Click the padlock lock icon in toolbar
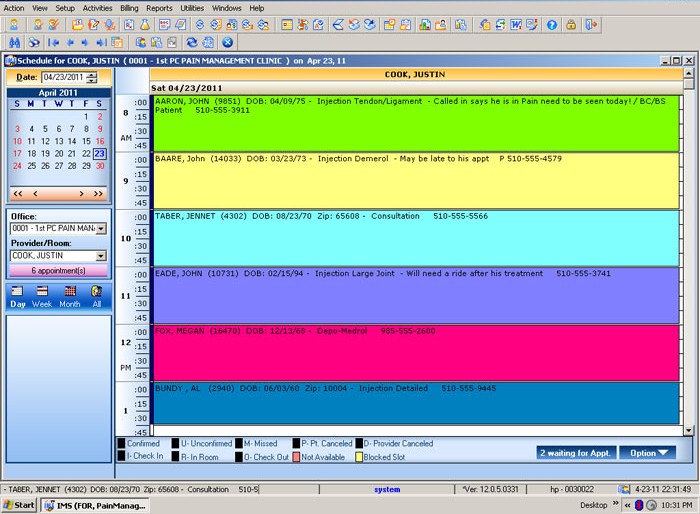The image size is (700, 514). tap(570, 25)
